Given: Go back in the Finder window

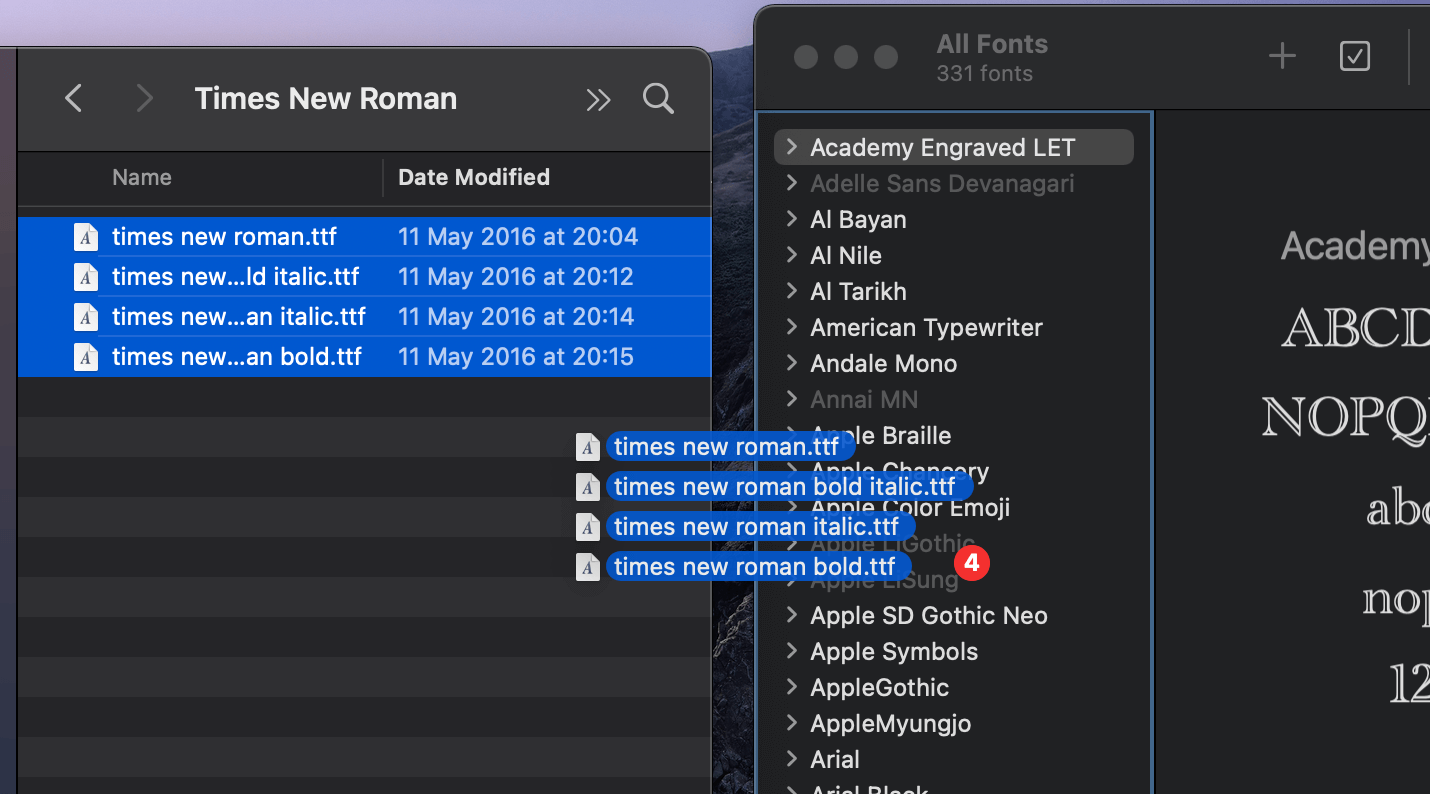Looking at the screenshot, I should point(73,98).
